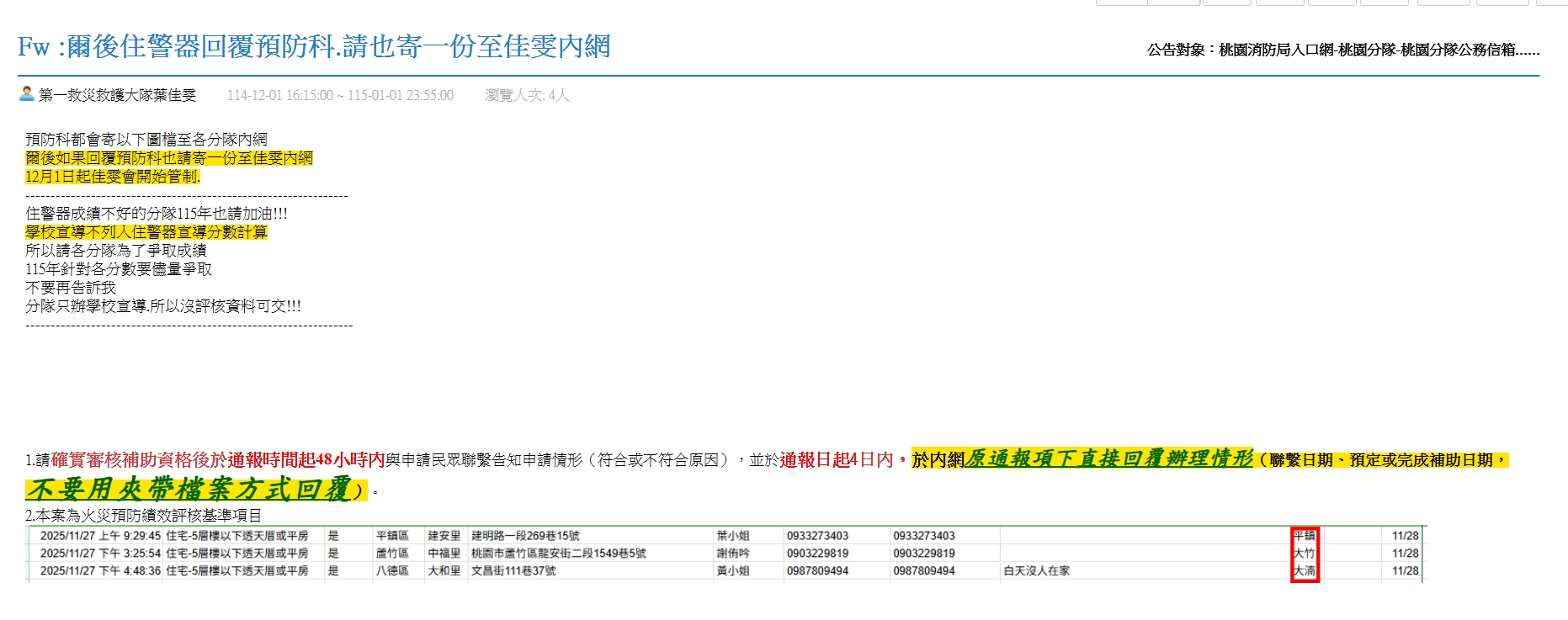Screen dimensions: 1568x620
Task: Click the line 預防科都會寄以下圖檔至各分隊內網
Action: pos(146,140)
